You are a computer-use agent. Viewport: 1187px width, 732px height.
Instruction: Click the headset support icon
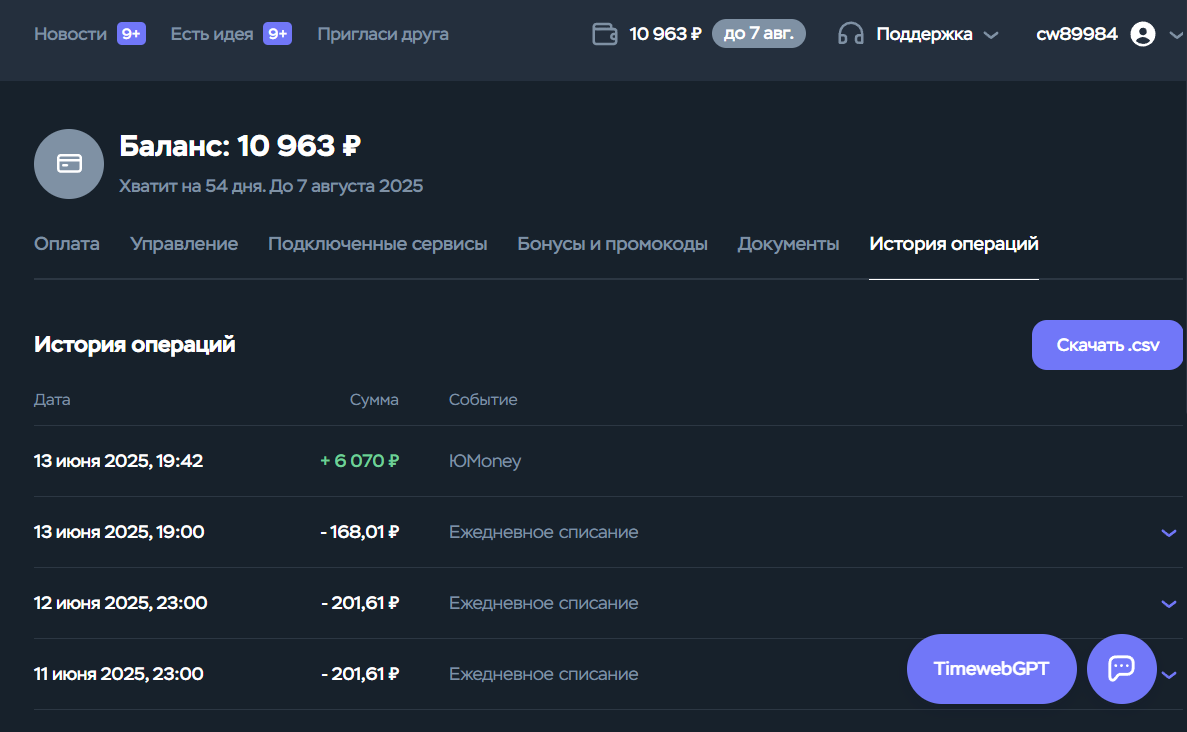point(851,34)
